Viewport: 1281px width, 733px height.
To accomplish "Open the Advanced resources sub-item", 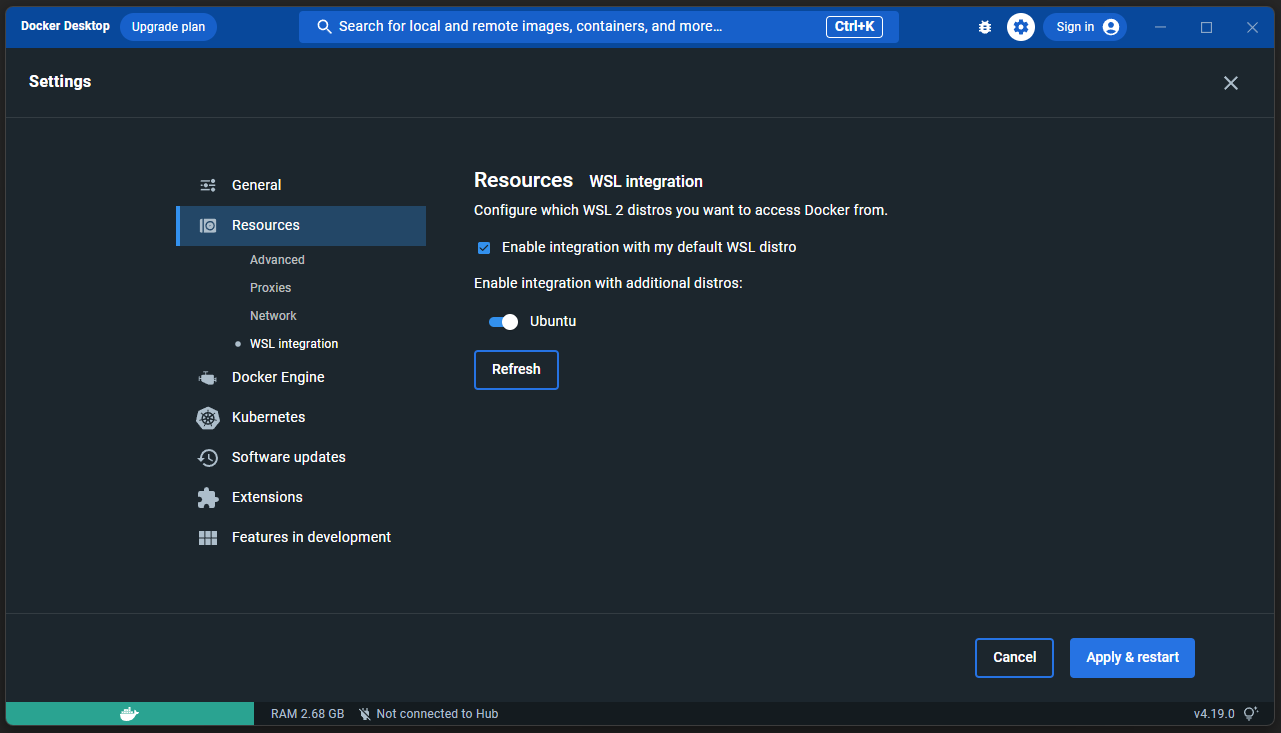I will pyautogui.click(x=277, y=260).
